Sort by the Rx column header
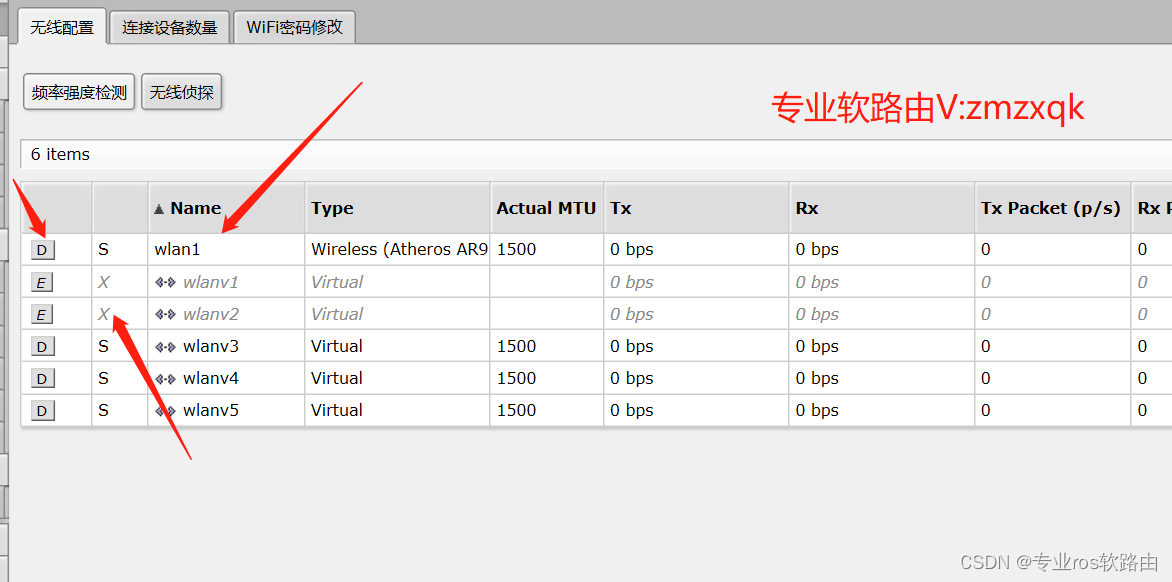Viewport: 1172px width, 582px height. 881,208
